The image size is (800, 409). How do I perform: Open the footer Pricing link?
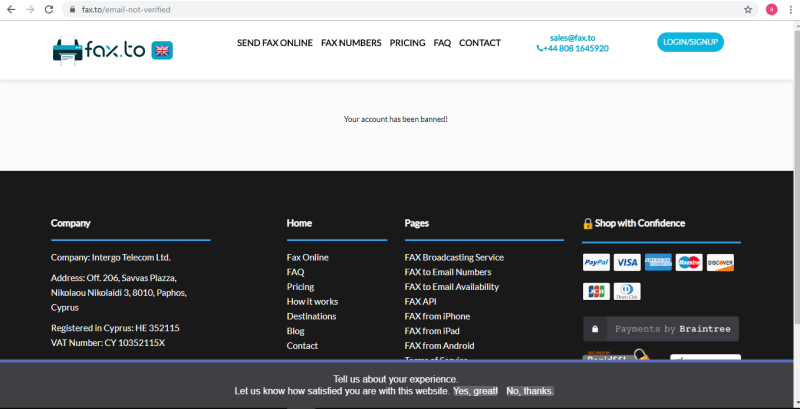coord(301,287)
